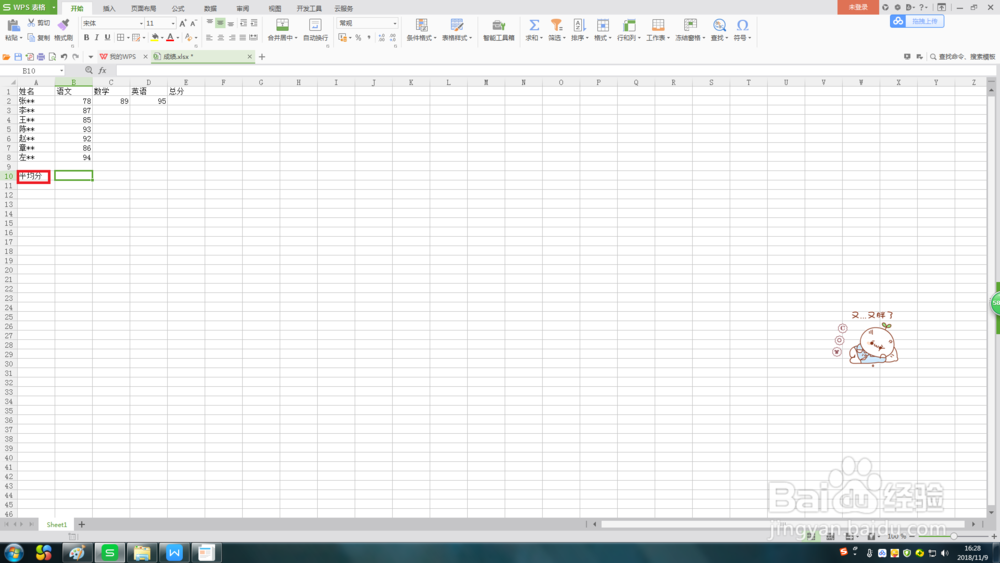Open Conditional Formatting (条件格式) menu
1000x563 pixels.
422,29
